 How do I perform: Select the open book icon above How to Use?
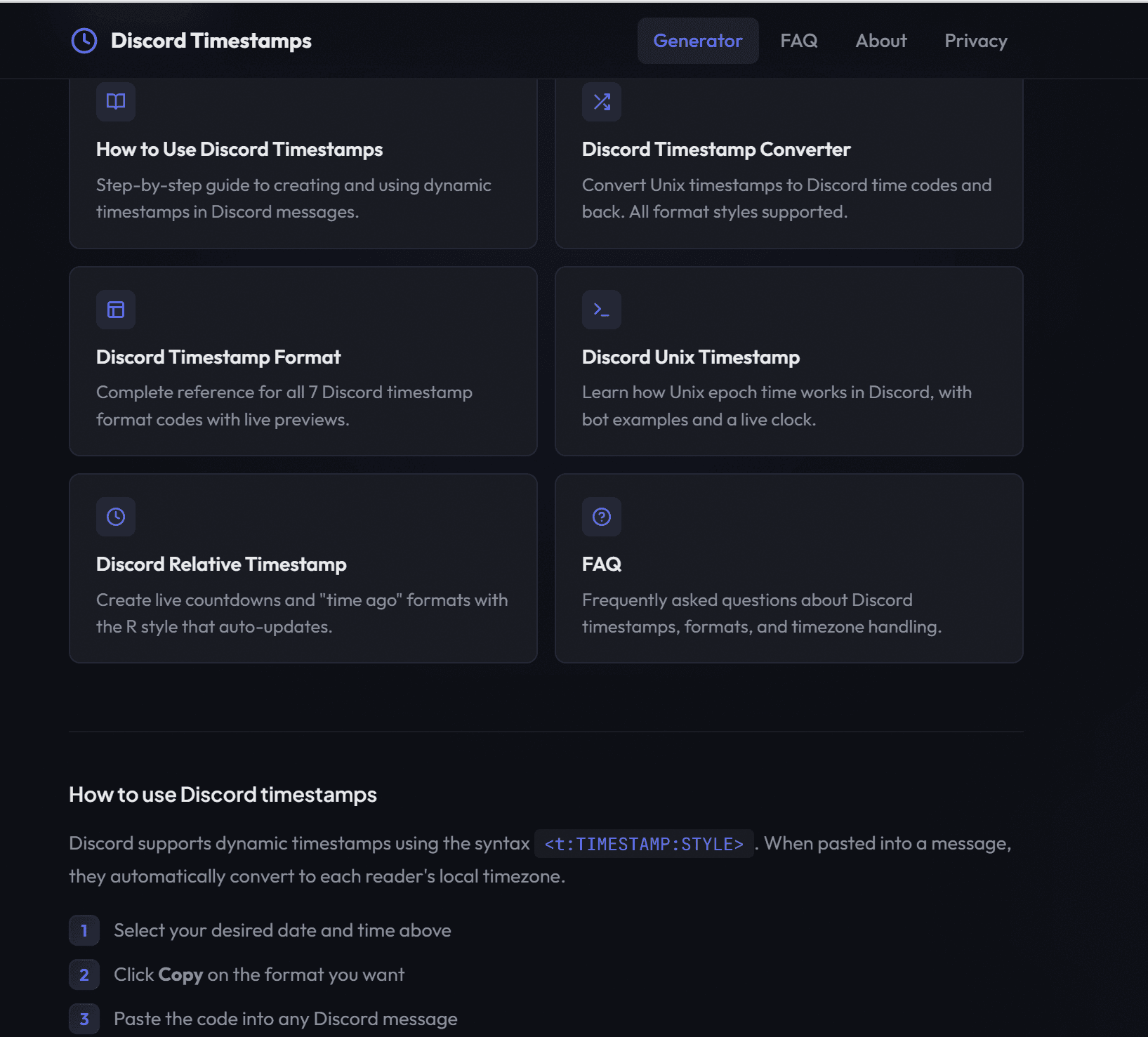point(115,101)
